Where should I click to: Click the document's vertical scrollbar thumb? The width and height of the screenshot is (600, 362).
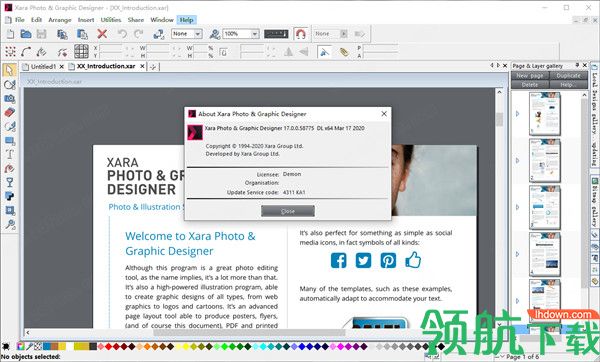pos(499,119)
